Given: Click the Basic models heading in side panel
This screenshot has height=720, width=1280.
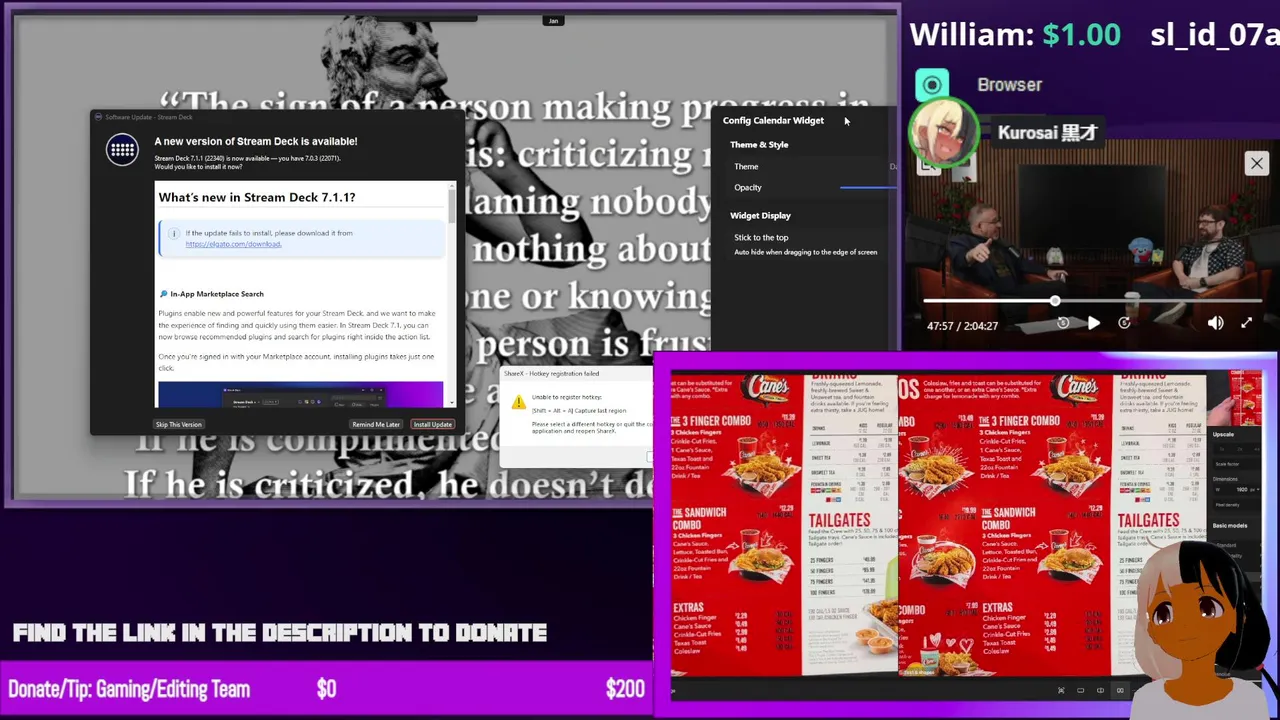Looking at the screenshot, I should (1230, 526).
